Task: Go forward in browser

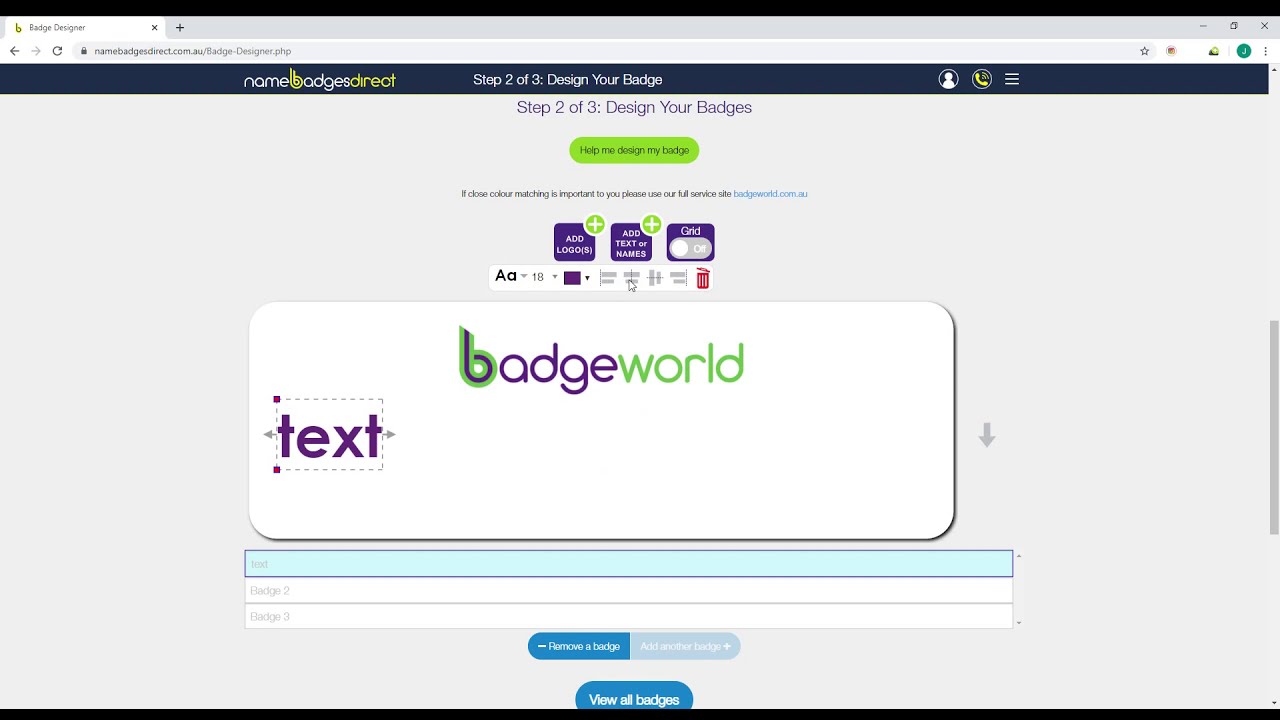Action: [36, 51]
